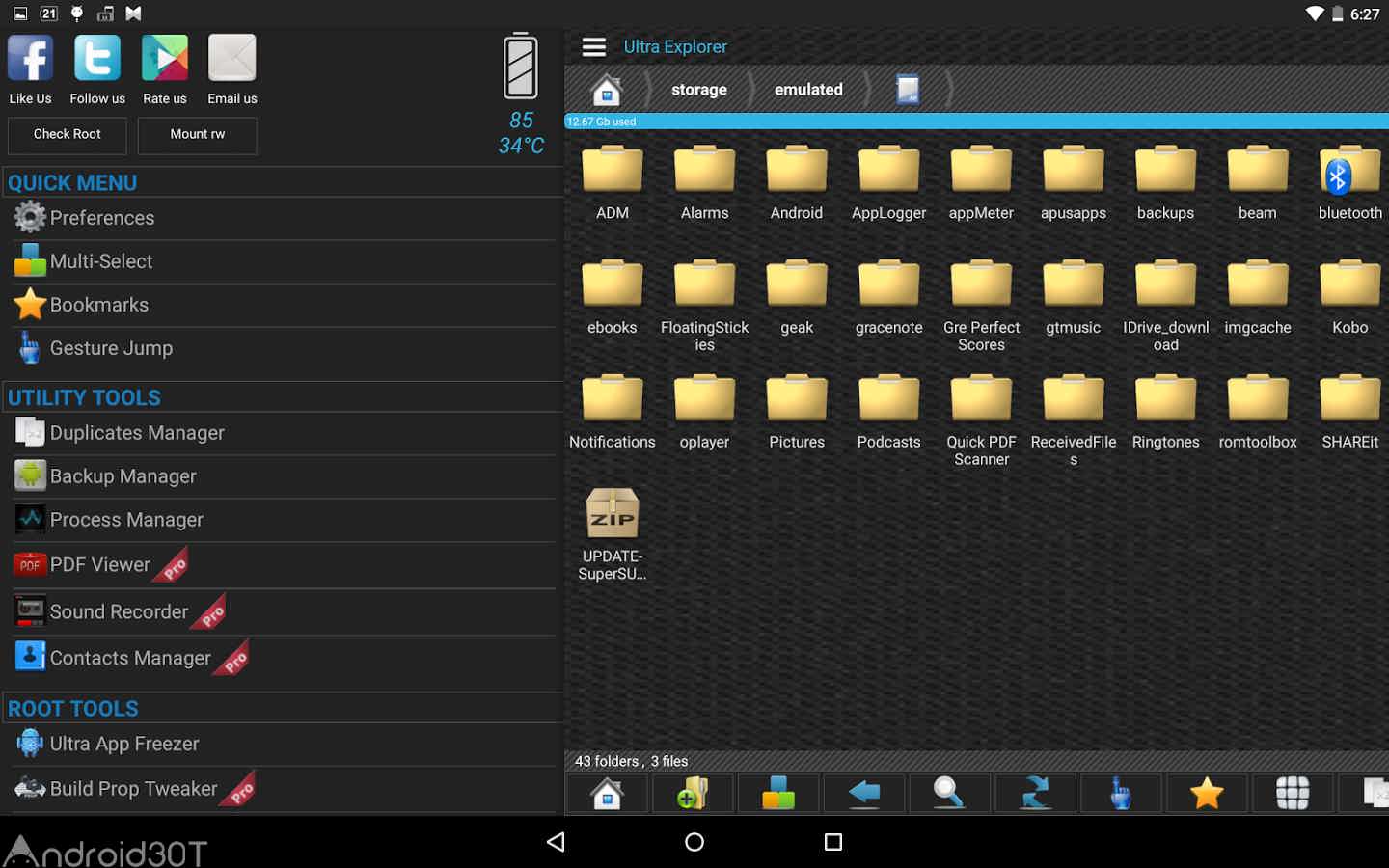Image resolution: width=1389 pixels, height=868 pixels.
Task: Open the Gre Perfect Scores folder
Action: [x=981, y=306]
